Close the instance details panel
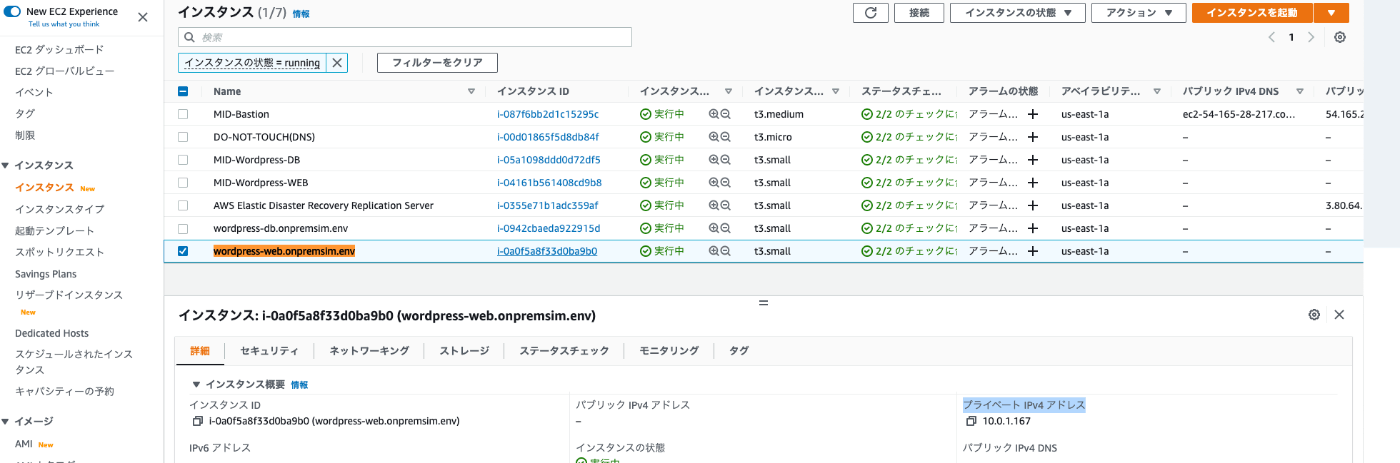This screenshot has width=1400, height=463. [x=1339, y=314]
